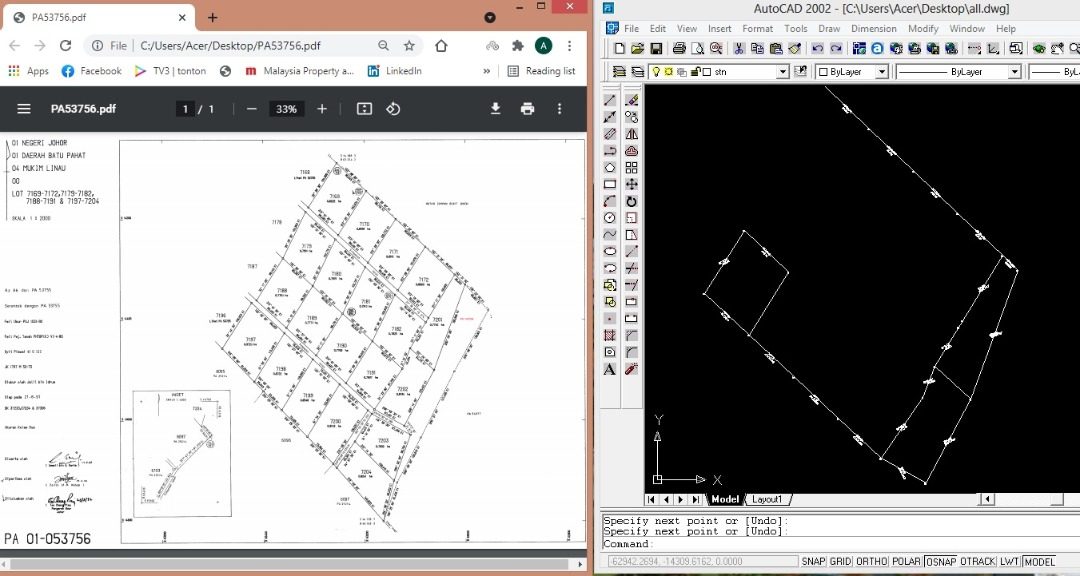Toggle OTRACK object tracking
Screen dimensions: 1080x576
pos(977,562)
